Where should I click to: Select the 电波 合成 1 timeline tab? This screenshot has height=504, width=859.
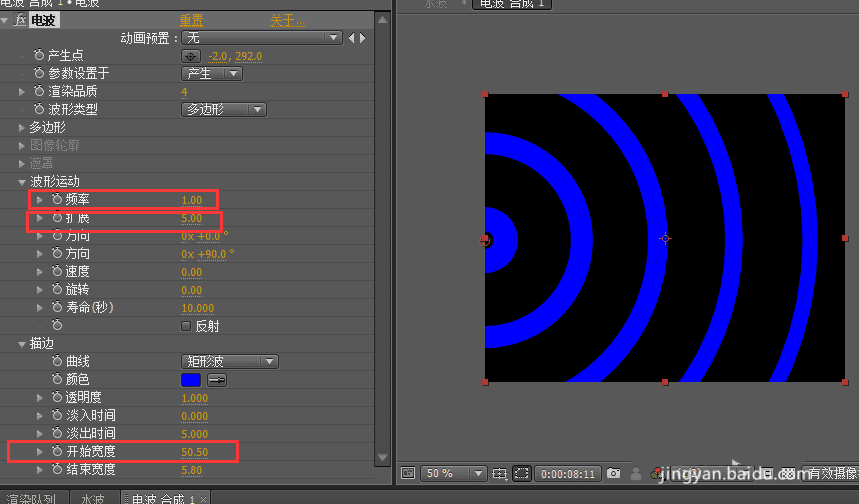163,499
